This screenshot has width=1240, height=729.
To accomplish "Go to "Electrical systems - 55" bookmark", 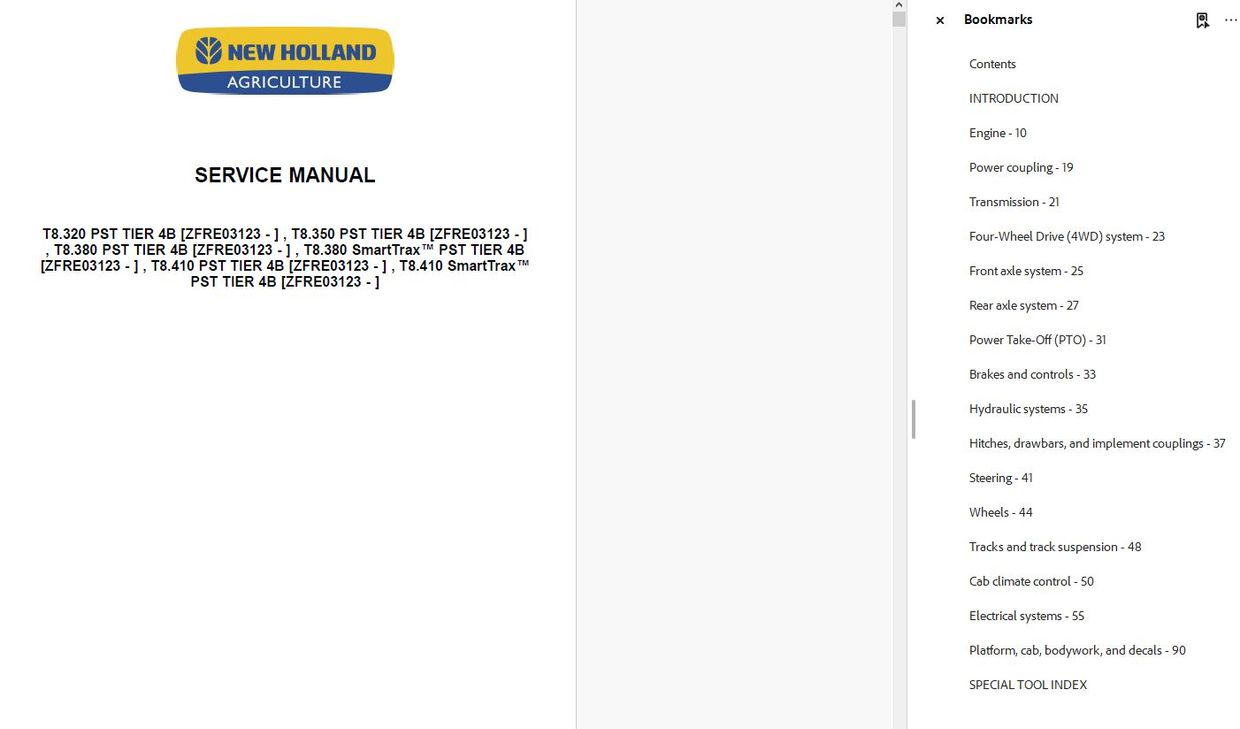I will coord(1026,615).
